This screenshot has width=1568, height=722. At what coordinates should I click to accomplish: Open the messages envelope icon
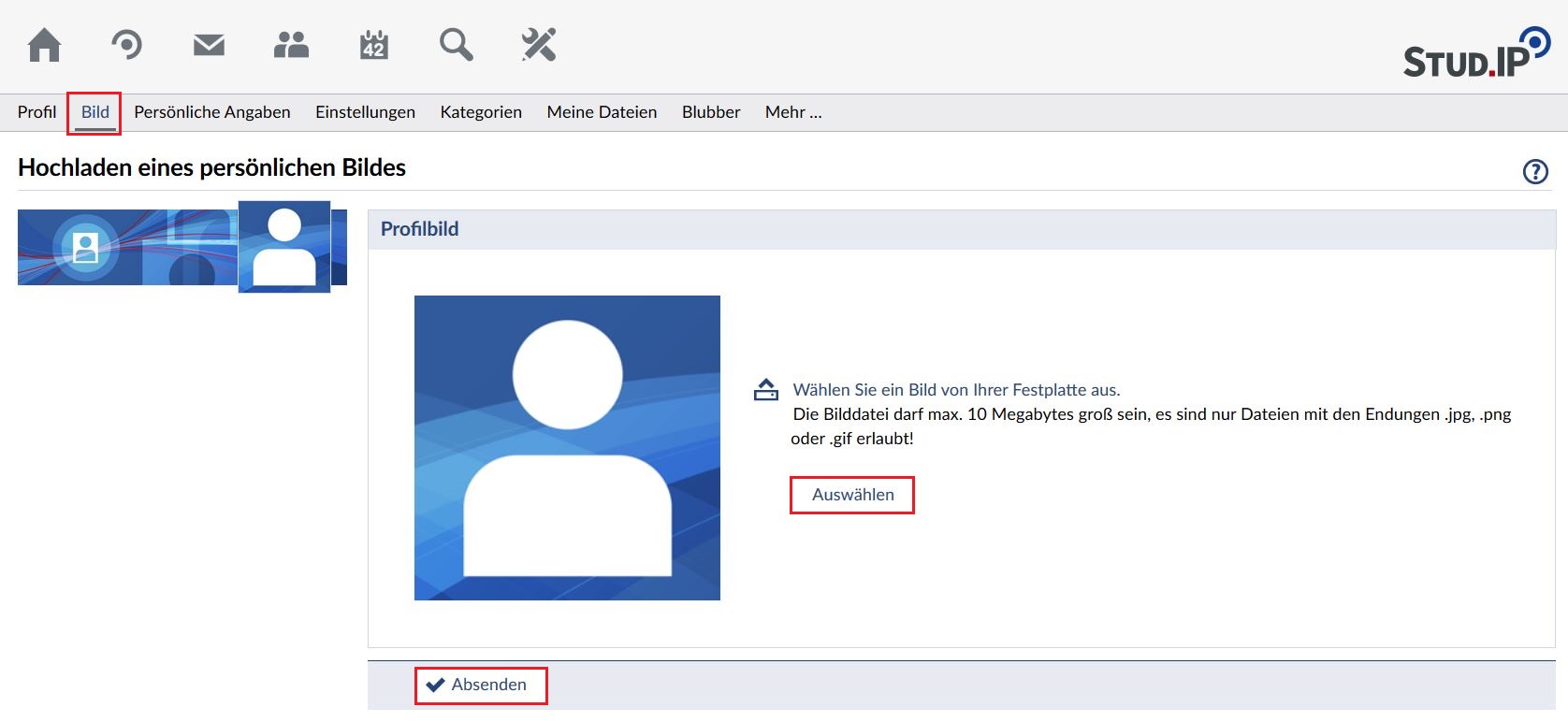[x=209, y=45]
